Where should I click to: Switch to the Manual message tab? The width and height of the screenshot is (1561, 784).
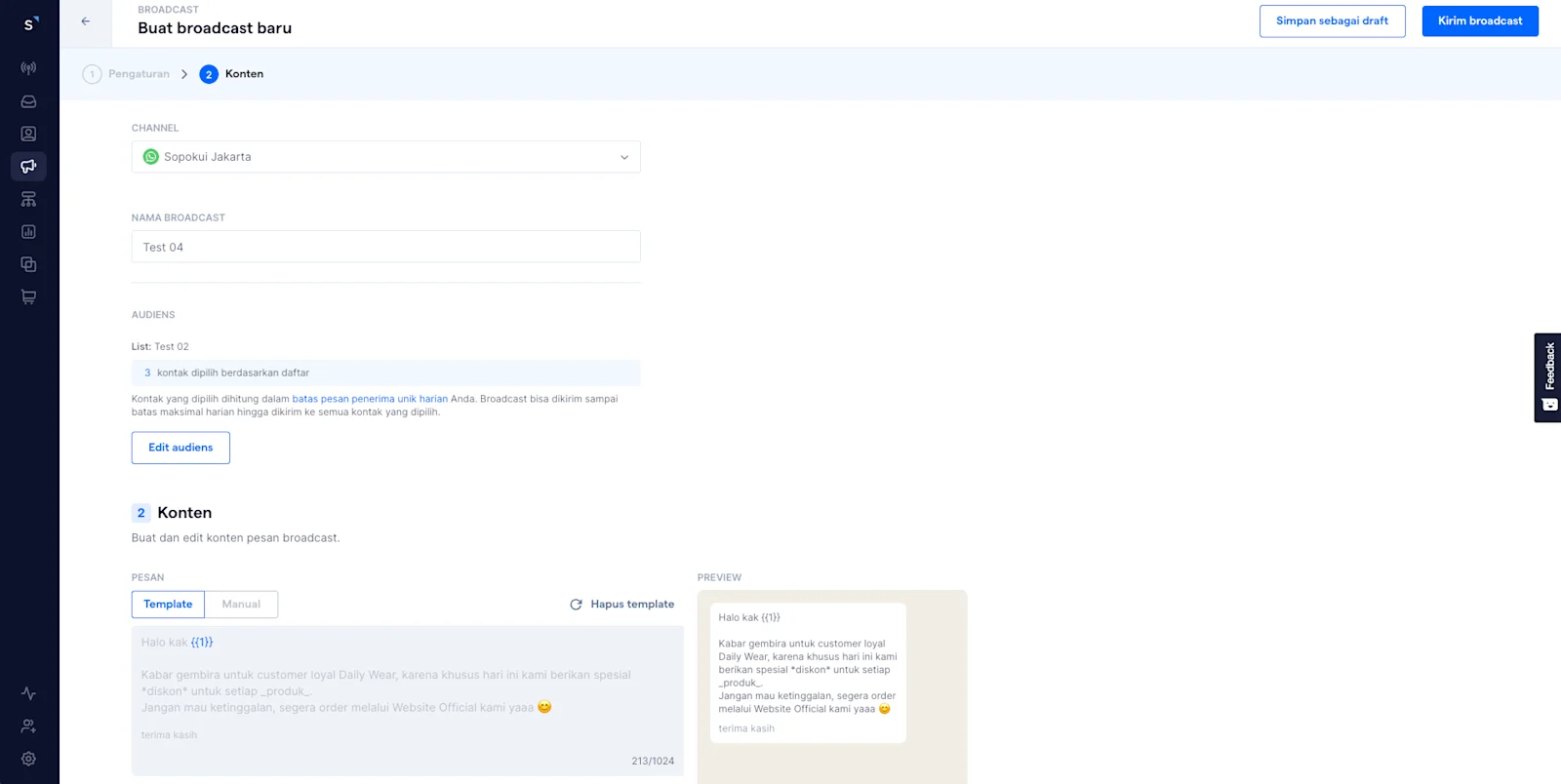tap(241, 605)
